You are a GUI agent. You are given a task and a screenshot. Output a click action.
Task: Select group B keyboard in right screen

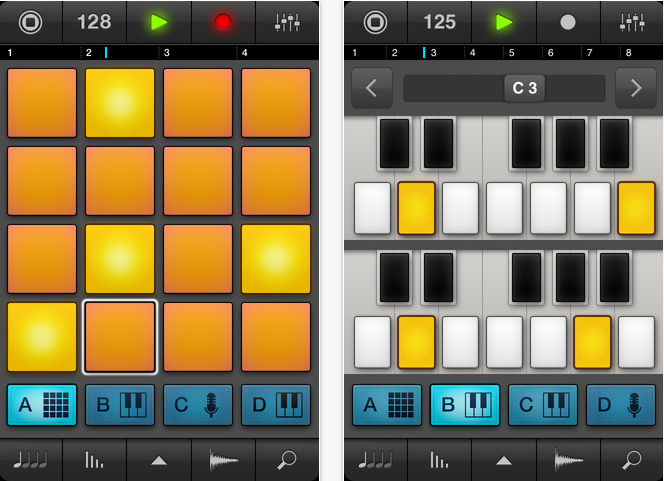[465, 405]
